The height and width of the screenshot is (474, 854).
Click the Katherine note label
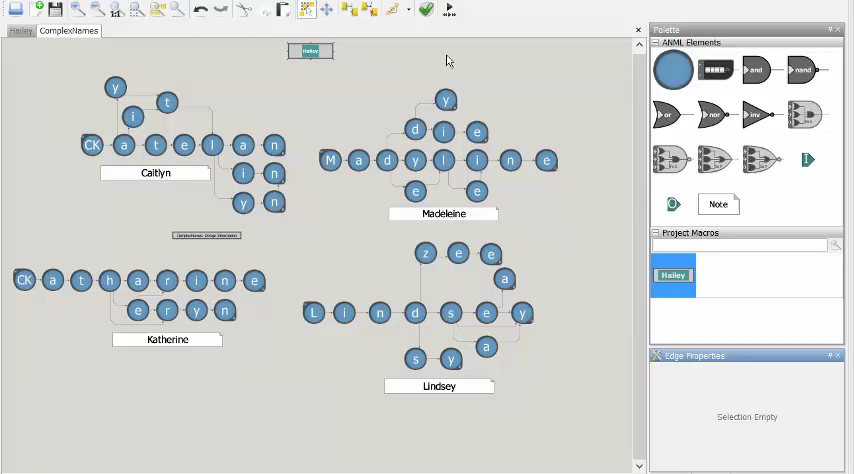click(167, 339)
